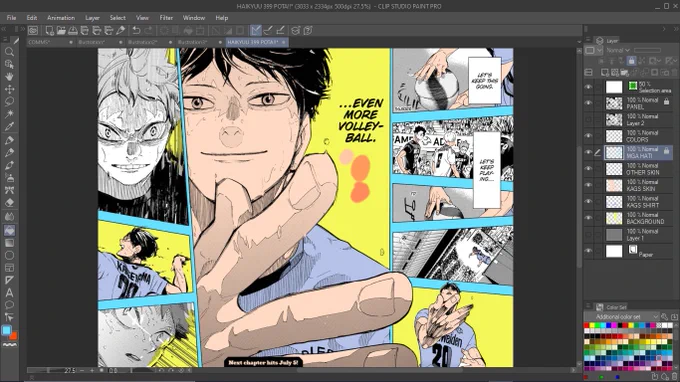This screenshot has height=382, width=680.
Task: Select the Operation object tool
Action: (x=9, y=64)
